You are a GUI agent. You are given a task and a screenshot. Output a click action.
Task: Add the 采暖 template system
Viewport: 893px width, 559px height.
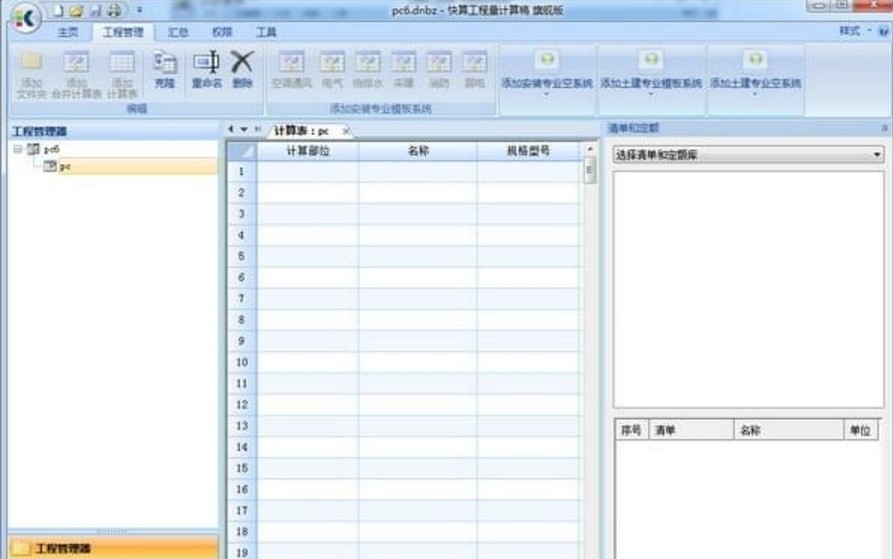[x=403, y=69]
